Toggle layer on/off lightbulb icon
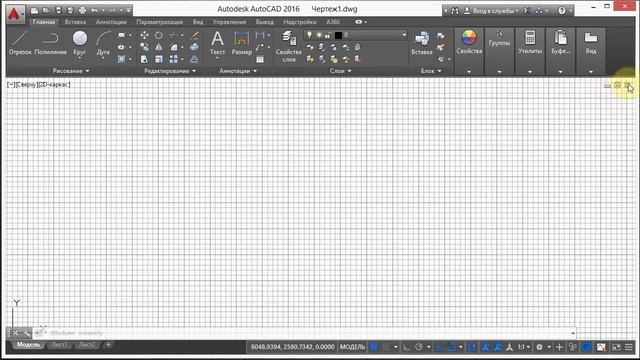The width and height of the screenshot is (640, 360). (309, 35)
